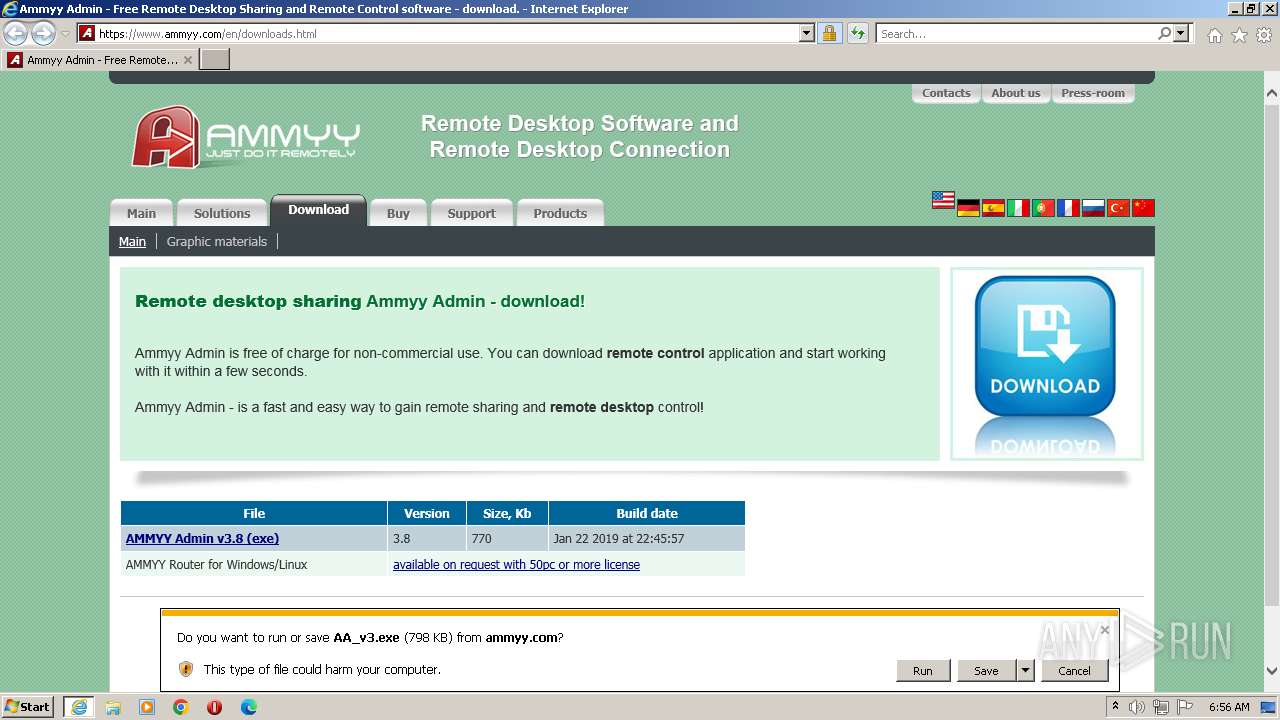Viewport: 1280px width, 720px height.
Task: Download AMMYY Admin v3.8 (exe) link
Action: [202, 538]
